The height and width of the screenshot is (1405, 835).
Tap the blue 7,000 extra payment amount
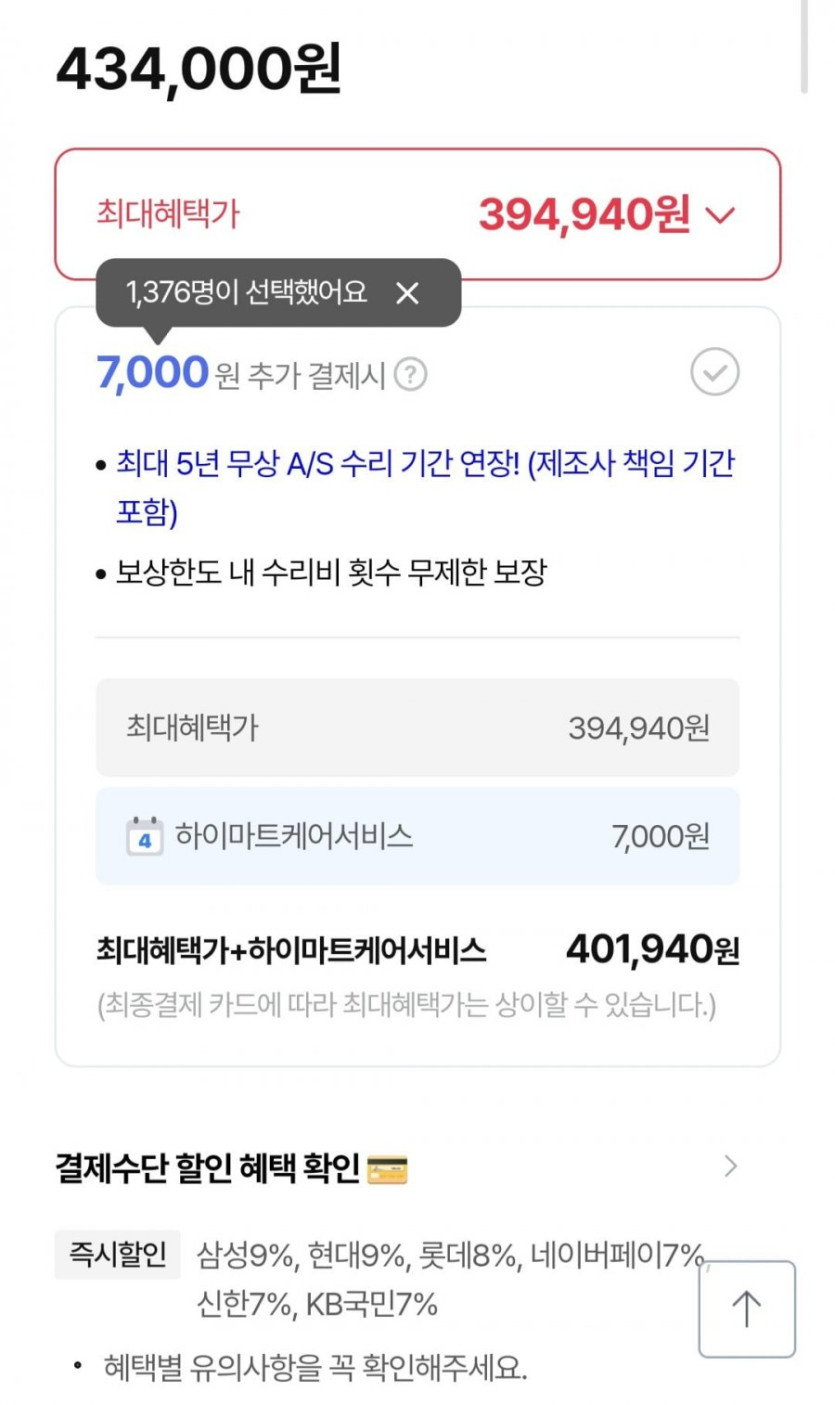pyautogui.click(x=152, y=374)
